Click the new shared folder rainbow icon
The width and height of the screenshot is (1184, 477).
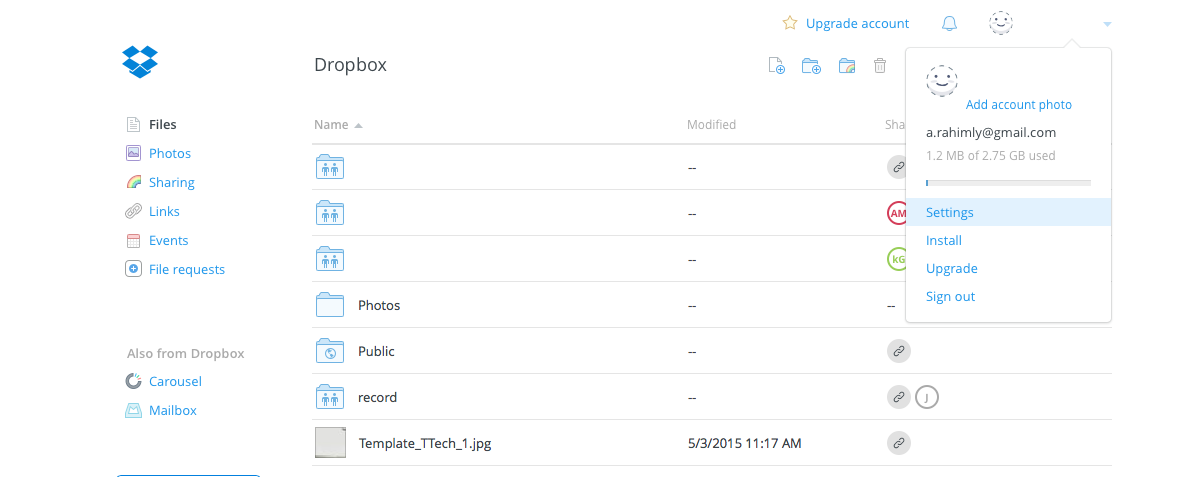tap(847, 66)
